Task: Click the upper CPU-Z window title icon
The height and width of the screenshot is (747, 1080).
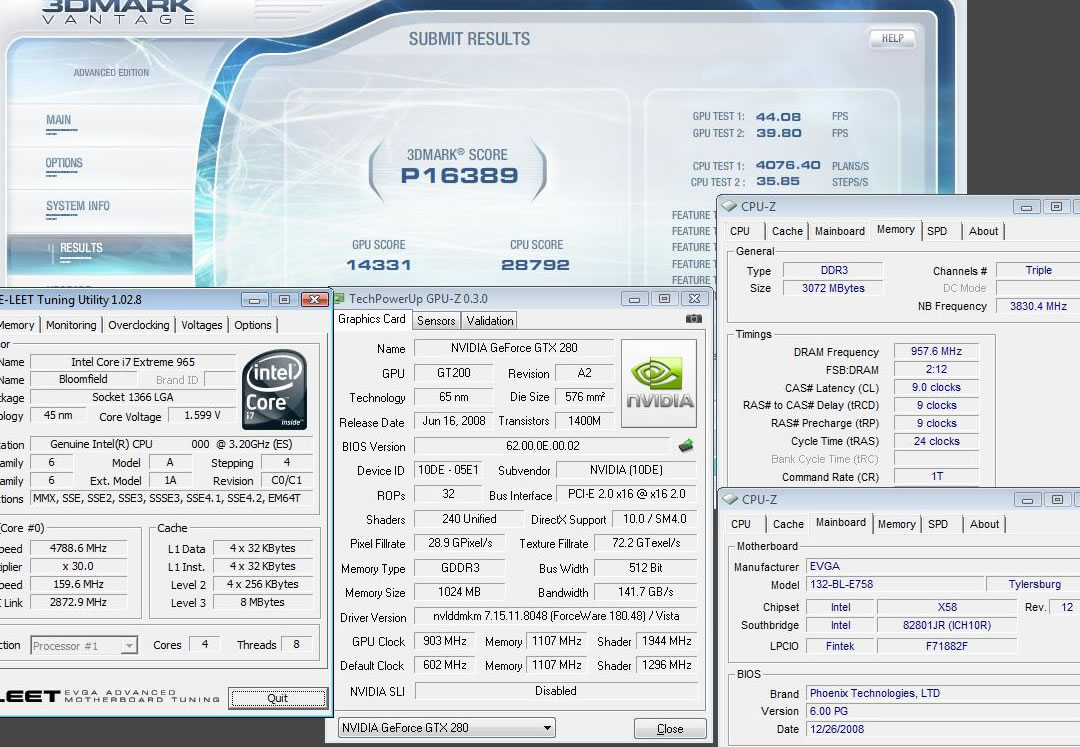Action: [729, 206]
